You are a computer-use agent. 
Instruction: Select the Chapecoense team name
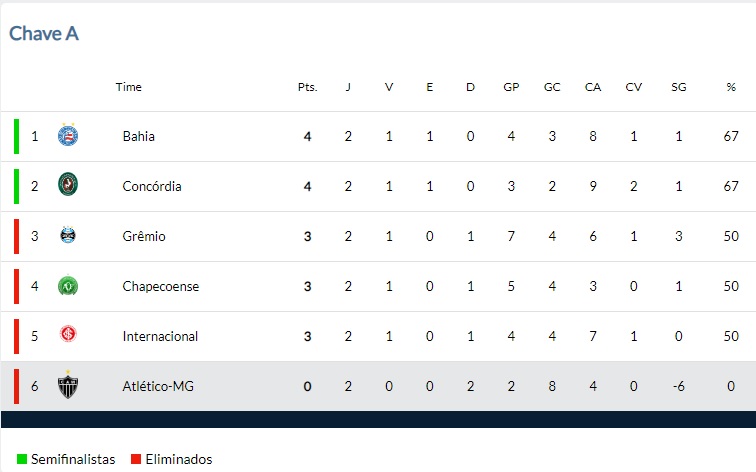click(x=161, y=286)
